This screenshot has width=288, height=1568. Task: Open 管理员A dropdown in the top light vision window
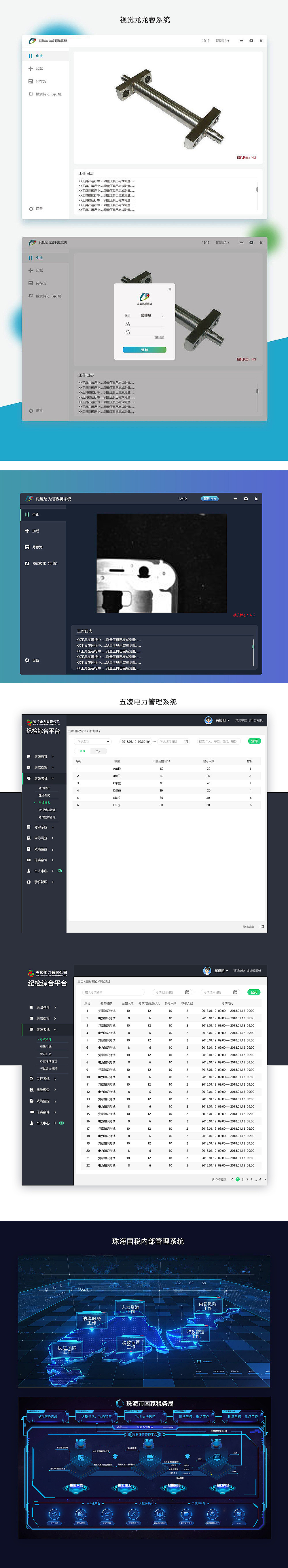[x=222, y=41]
